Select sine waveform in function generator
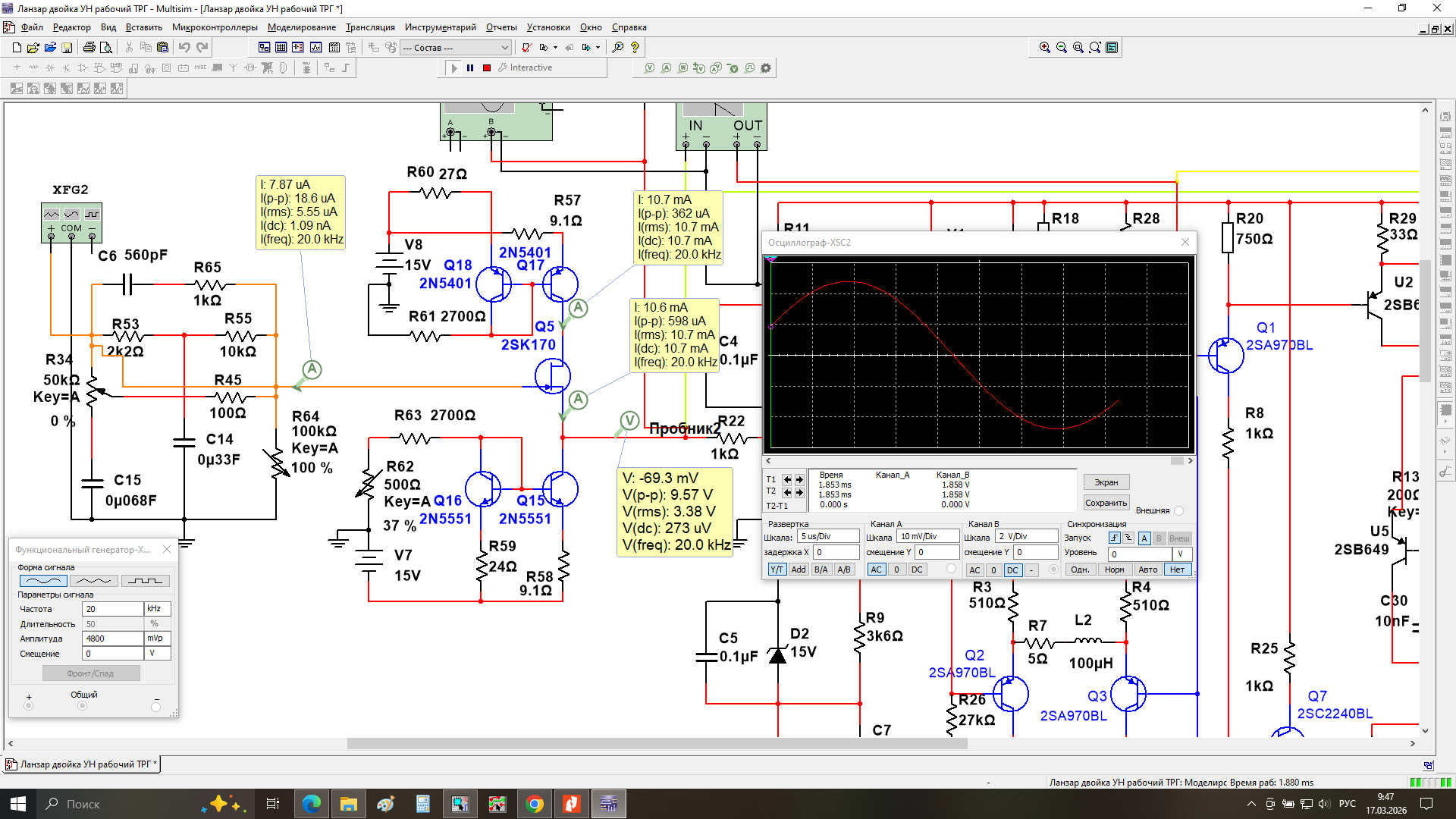This screenshot has width=1456, height=819. [x=43, y=581]
